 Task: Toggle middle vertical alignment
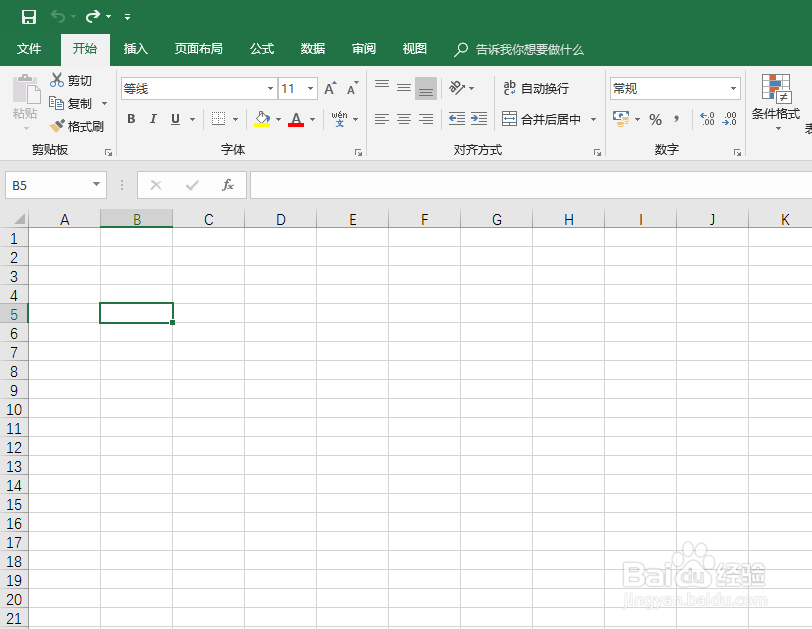[404, 88]
